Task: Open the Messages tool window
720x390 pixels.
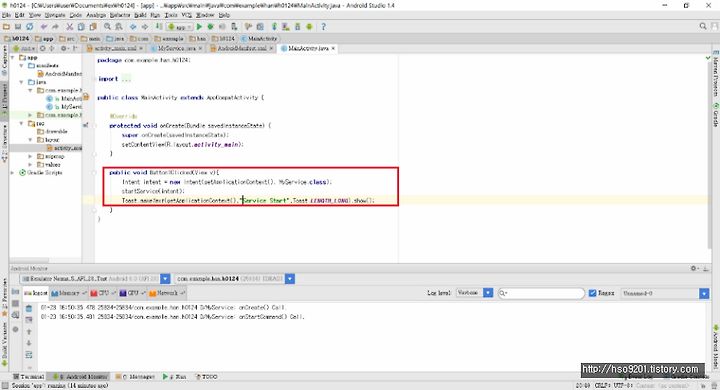Action: pyautogui.click(x=135, y=377)
